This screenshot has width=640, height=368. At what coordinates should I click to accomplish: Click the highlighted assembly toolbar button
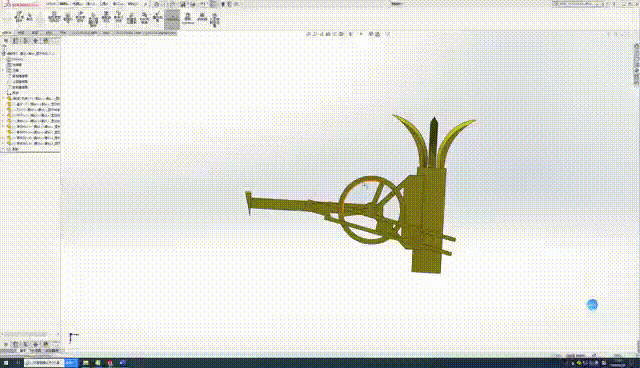tap(172, 19)
